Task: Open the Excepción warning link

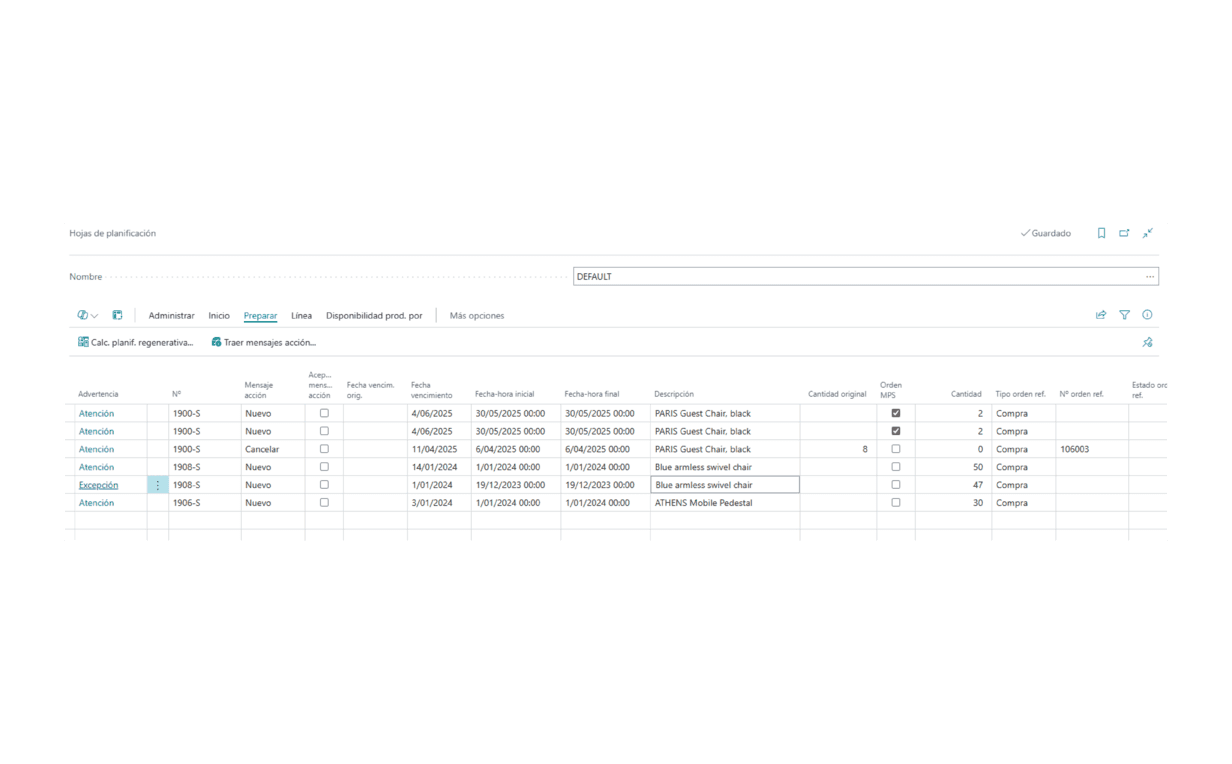Action: (x=98, y=485)
